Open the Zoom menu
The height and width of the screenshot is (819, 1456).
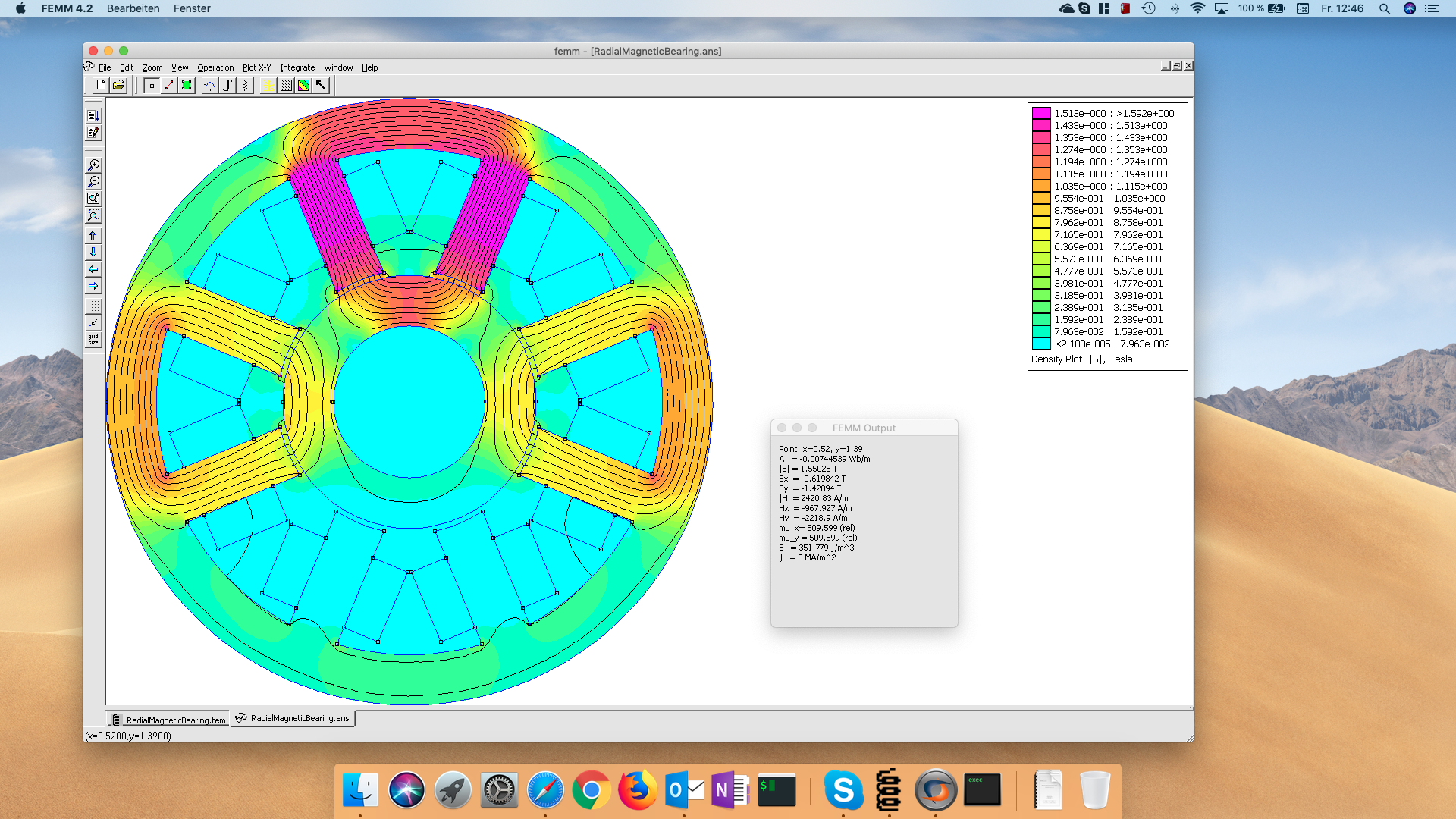pyautogui.click(x=152, y=67)
